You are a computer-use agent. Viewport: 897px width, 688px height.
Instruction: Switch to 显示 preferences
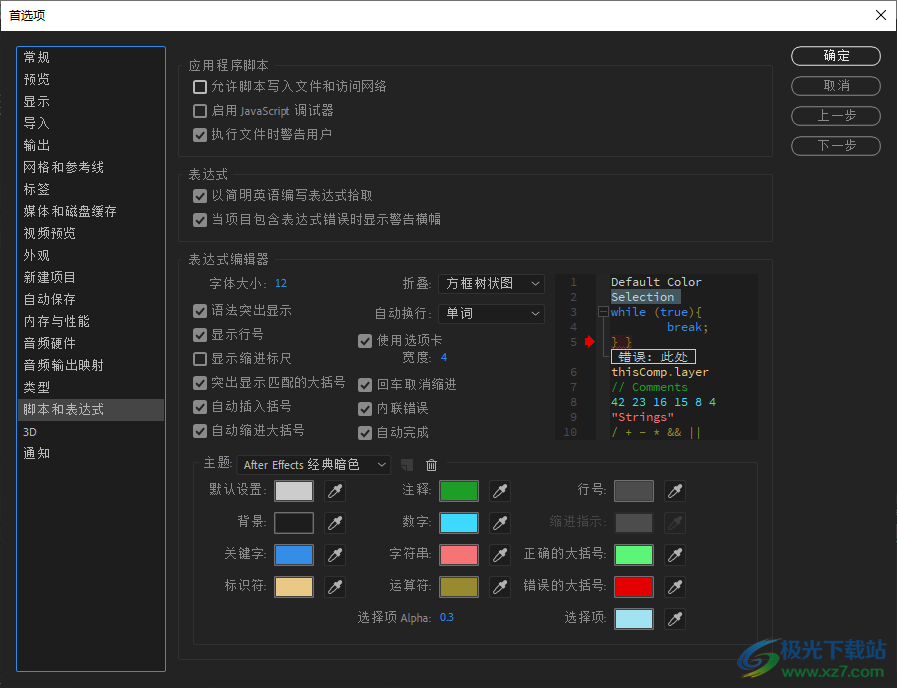(91, 102)
